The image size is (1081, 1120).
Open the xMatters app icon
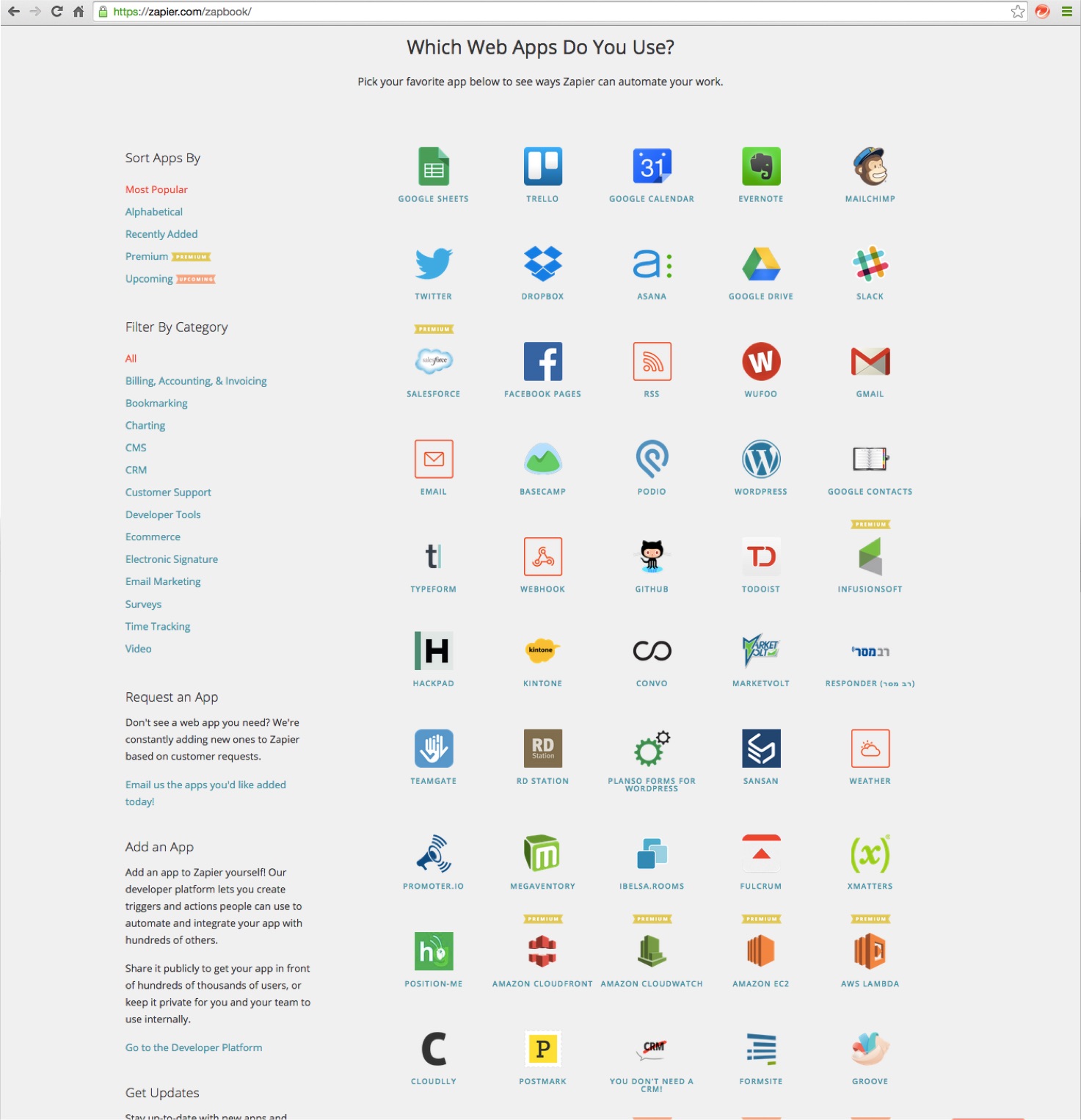[870, 854]
